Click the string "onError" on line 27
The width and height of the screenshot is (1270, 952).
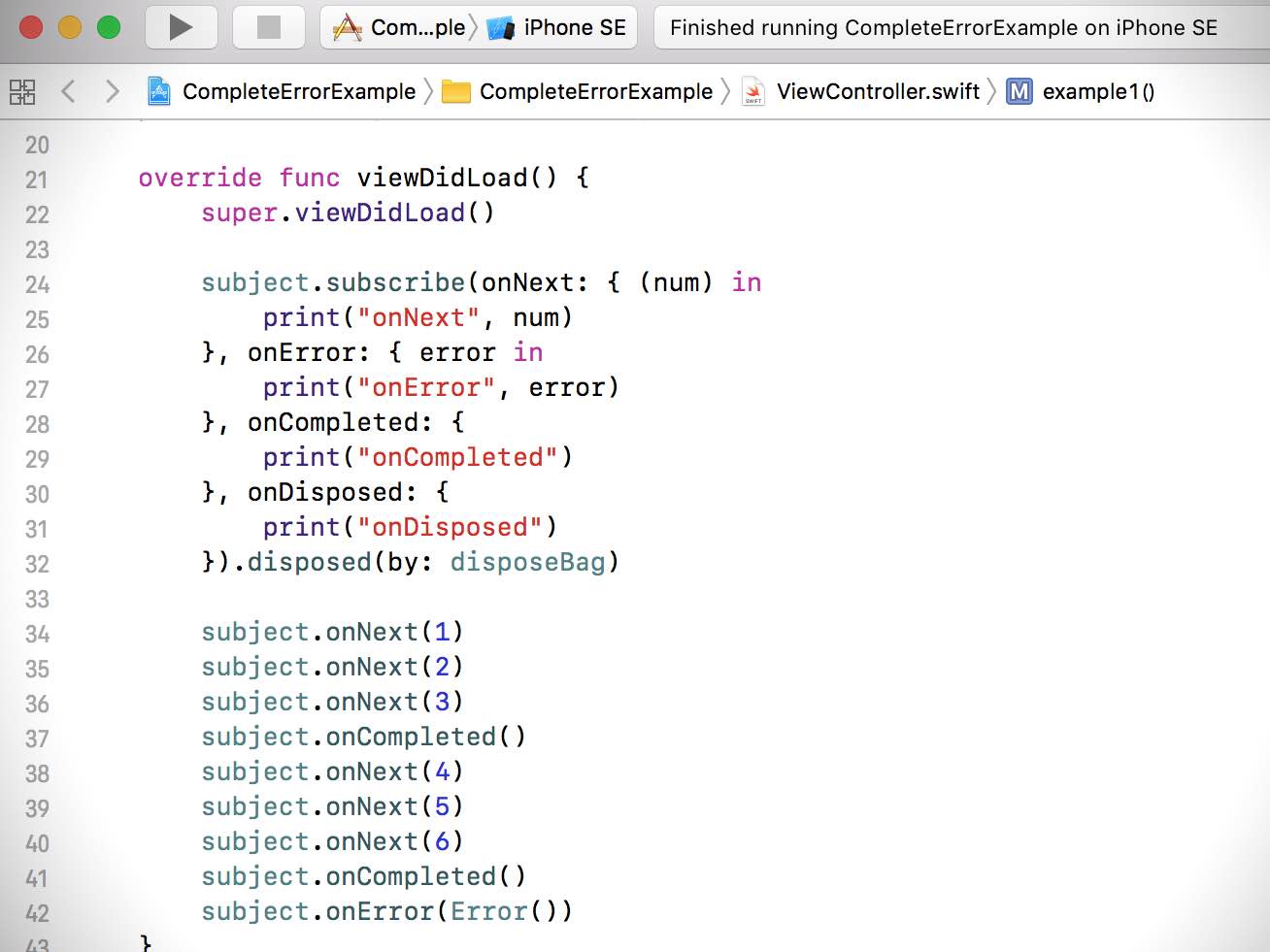pyautogui.click(x=426, y=387)
